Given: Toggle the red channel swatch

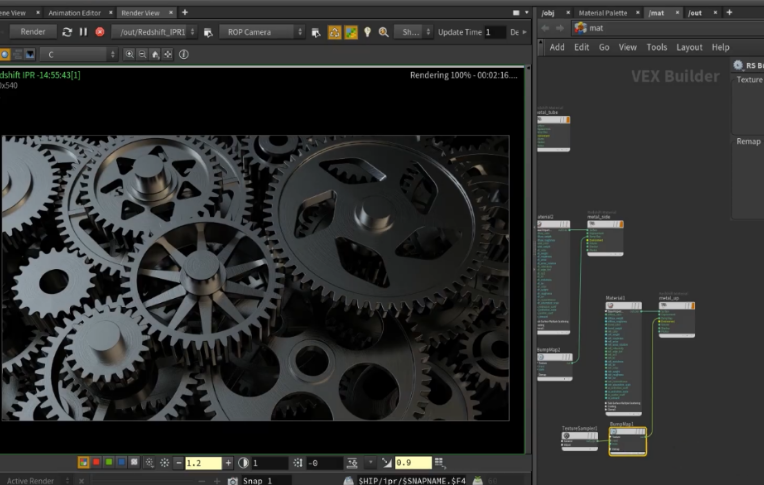Looking at the screenshot, I should tap(96, 463).
